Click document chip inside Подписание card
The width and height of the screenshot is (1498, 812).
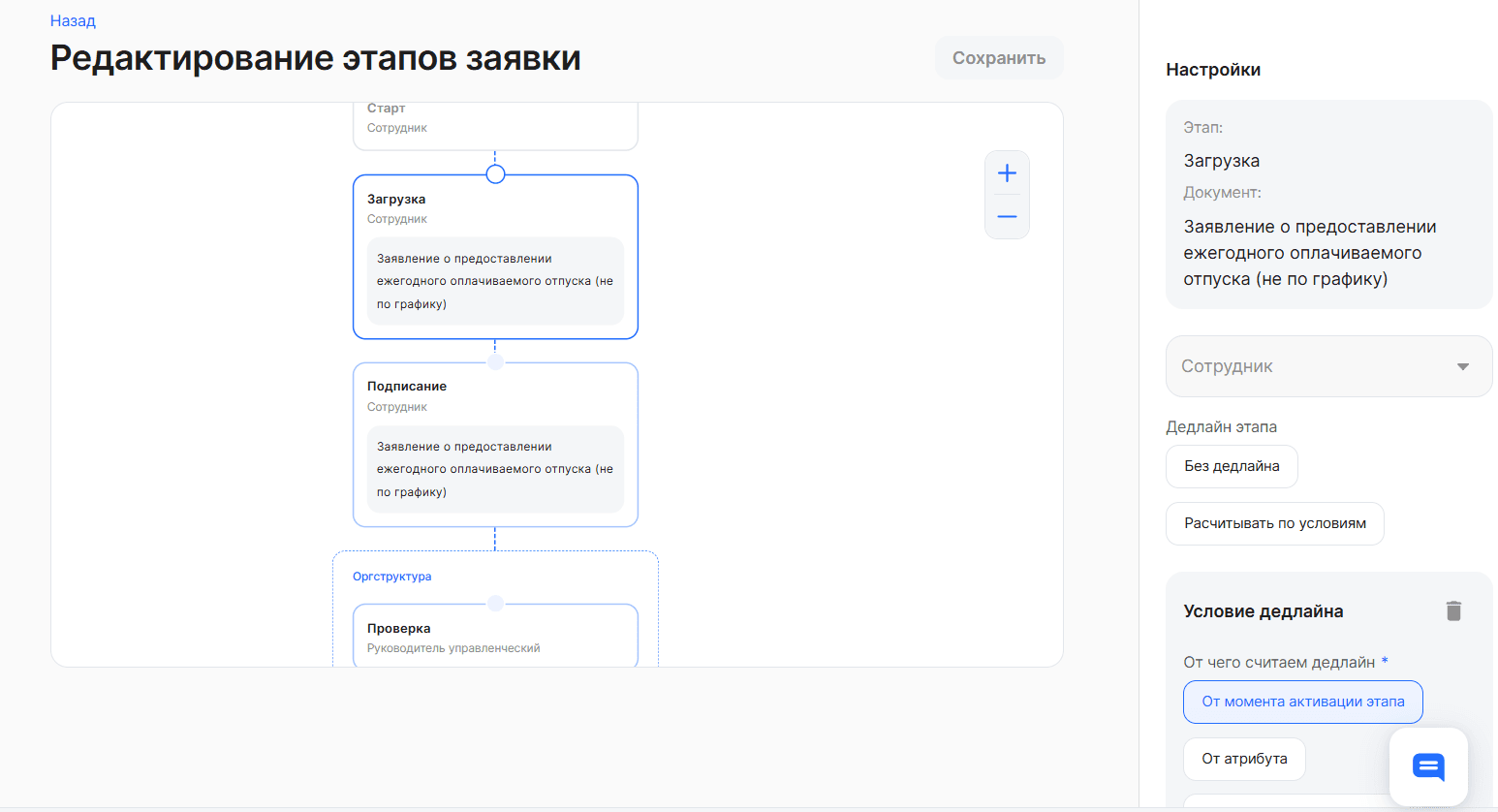(495, 469)
